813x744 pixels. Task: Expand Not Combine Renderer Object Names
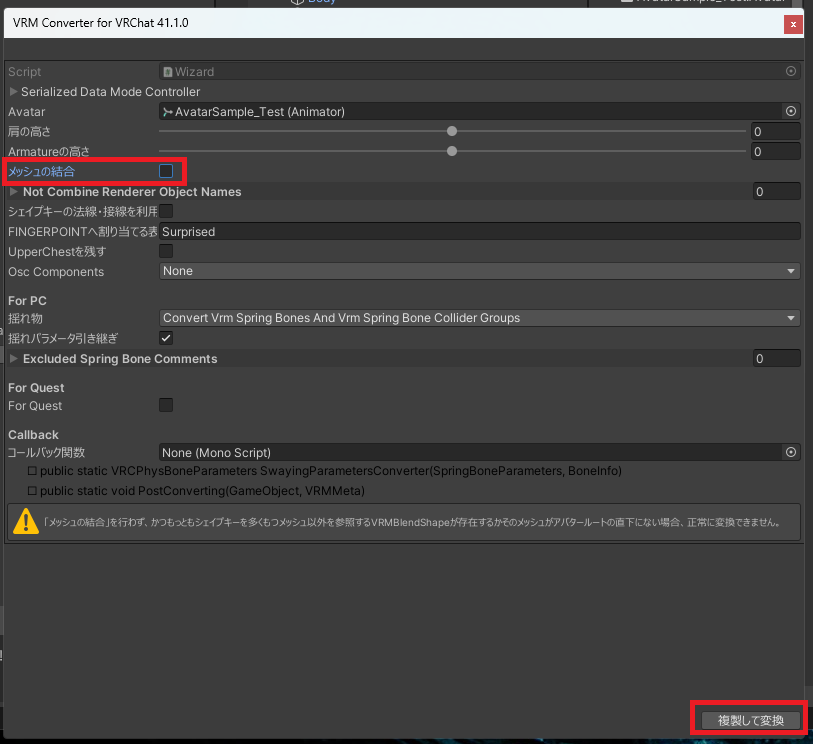(x=14, y=191)
